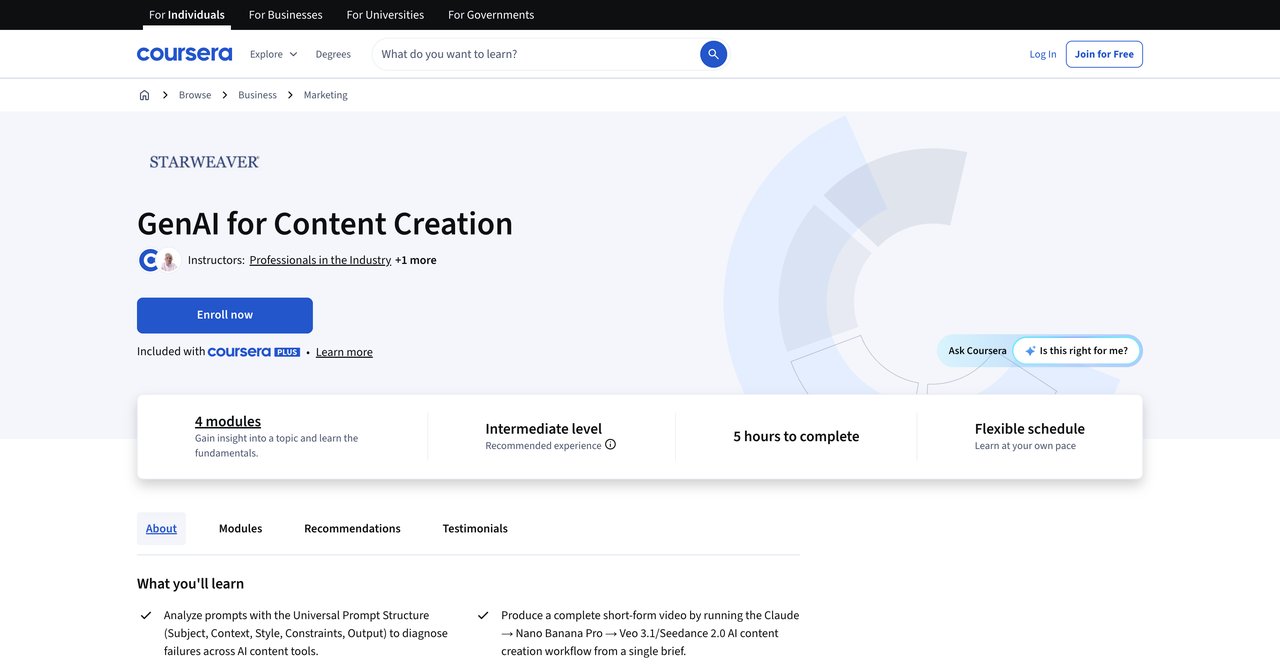
Task: Click the Enroll now button
Action: click(x=225, y=315)
